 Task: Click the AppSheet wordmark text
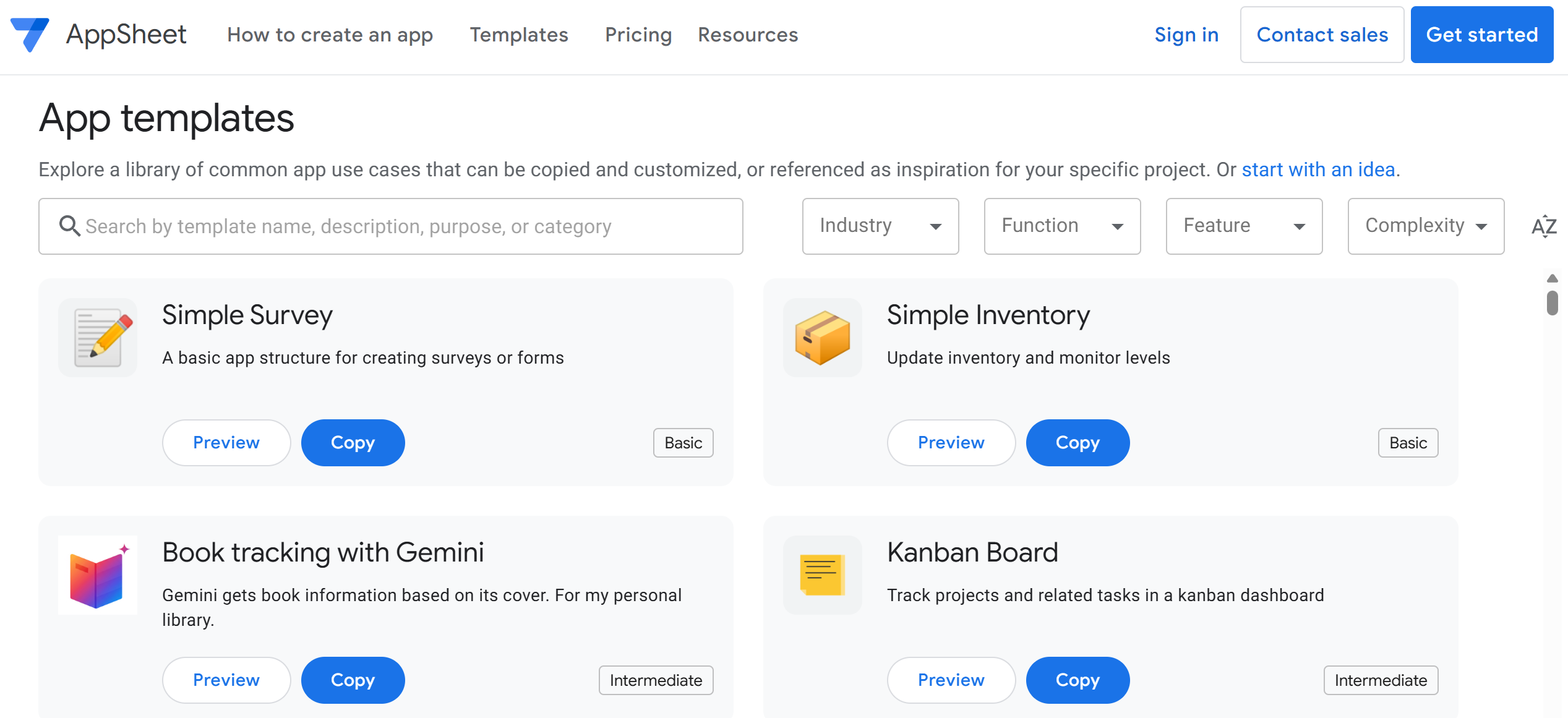[126, 35]
